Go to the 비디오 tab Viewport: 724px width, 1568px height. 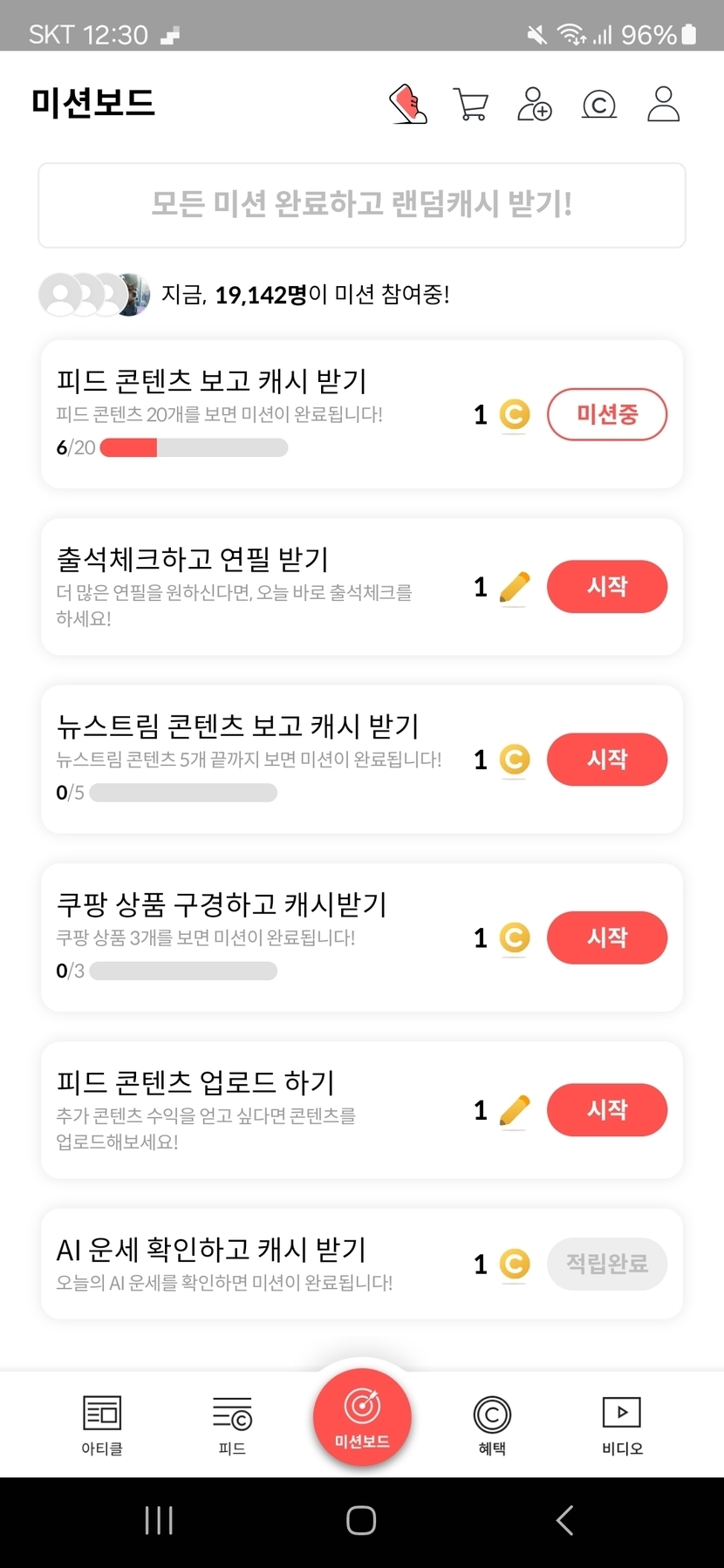tap(622, 1424)
